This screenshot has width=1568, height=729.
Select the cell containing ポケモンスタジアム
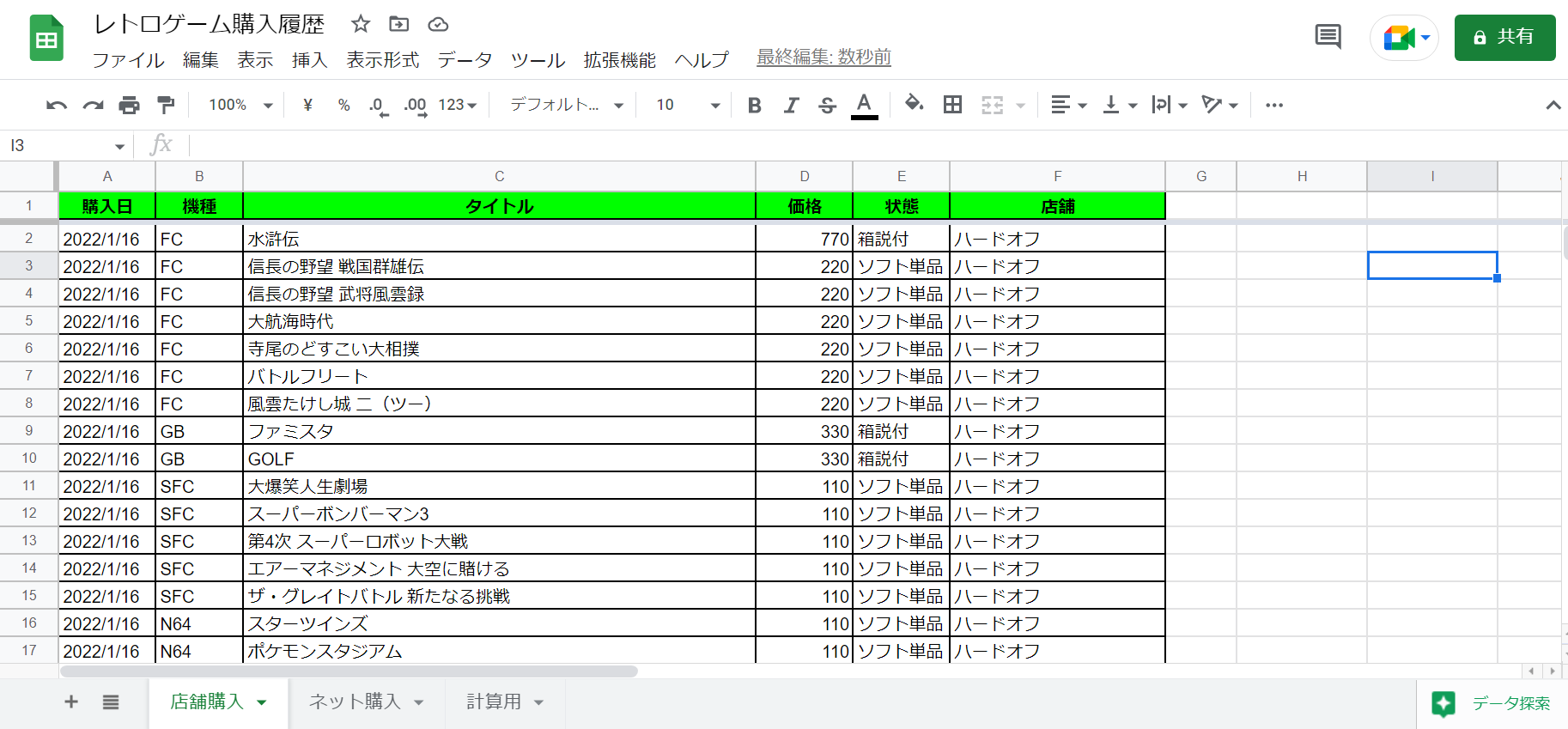coord(500,651)
